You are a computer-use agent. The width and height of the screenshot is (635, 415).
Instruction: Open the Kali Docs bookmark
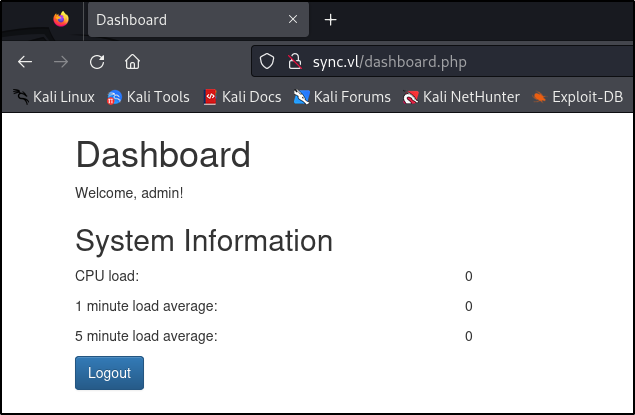point(241,97)
